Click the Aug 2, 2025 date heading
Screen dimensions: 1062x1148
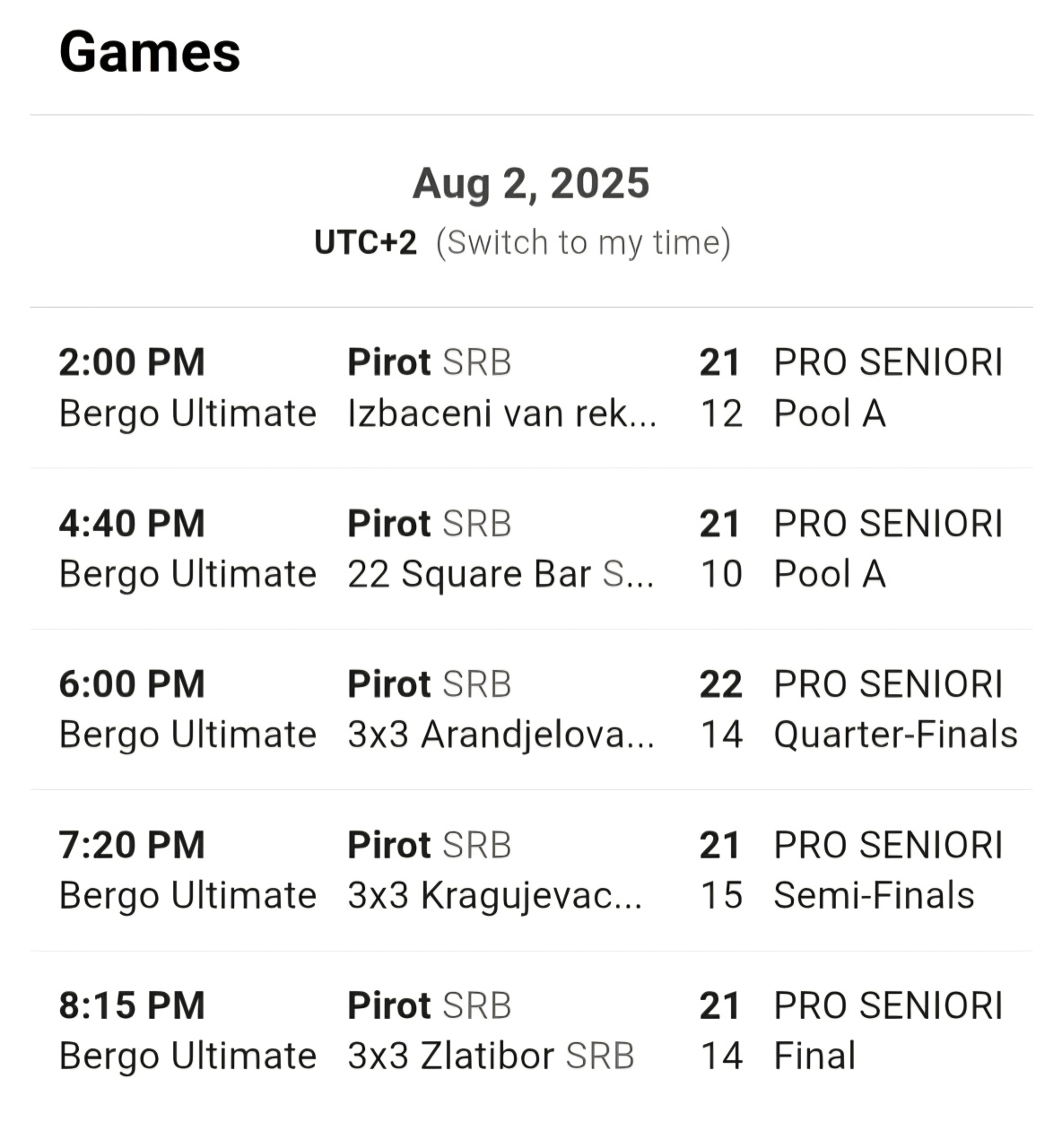click(x=531, y=184)
